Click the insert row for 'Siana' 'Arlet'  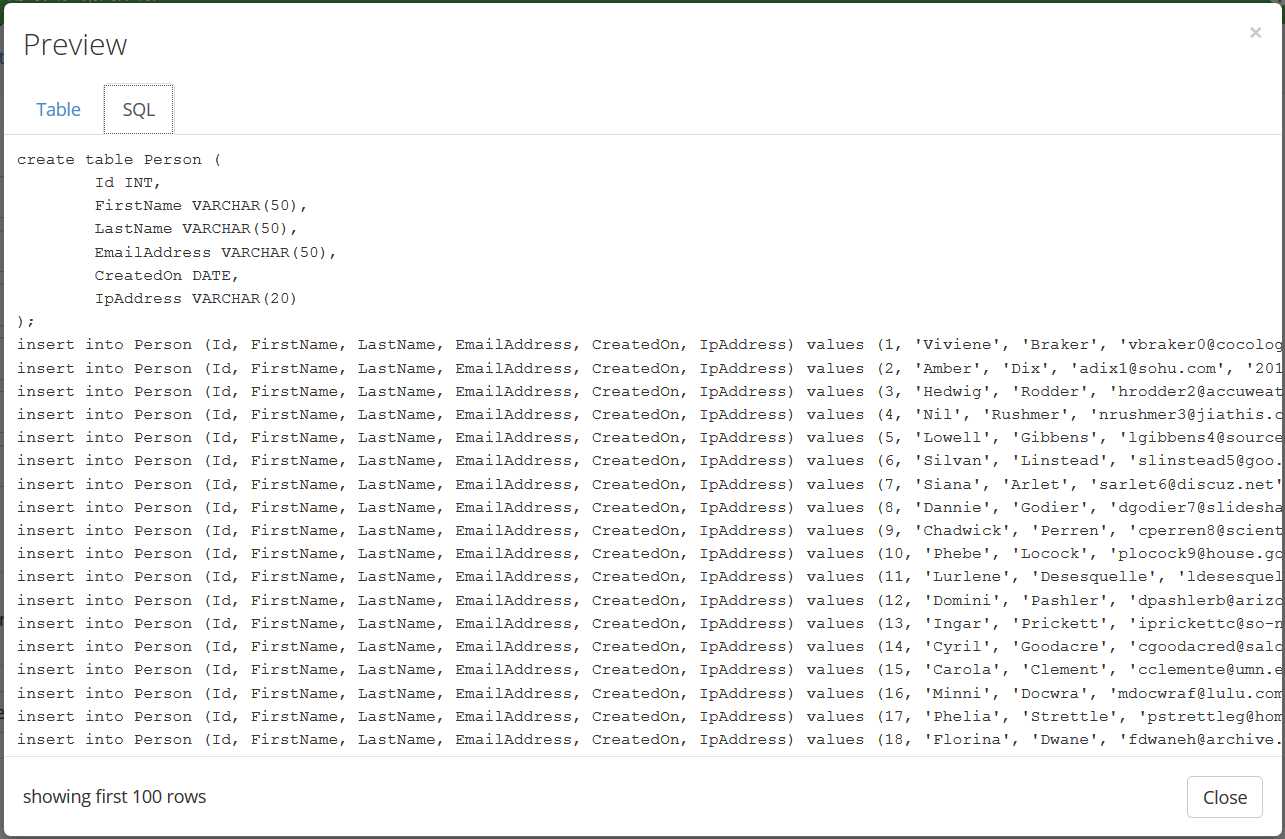pyautogui.click(x=650, y=484)
